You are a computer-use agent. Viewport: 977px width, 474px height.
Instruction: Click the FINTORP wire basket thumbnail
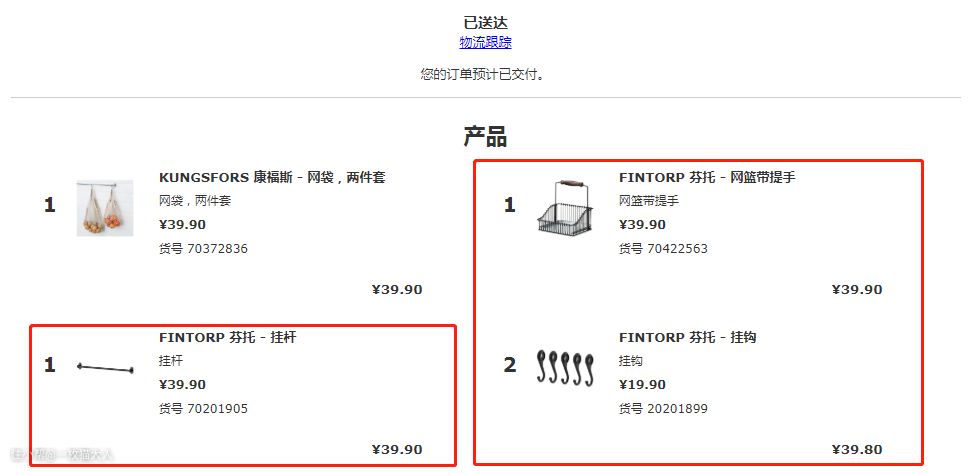[564, 206]
